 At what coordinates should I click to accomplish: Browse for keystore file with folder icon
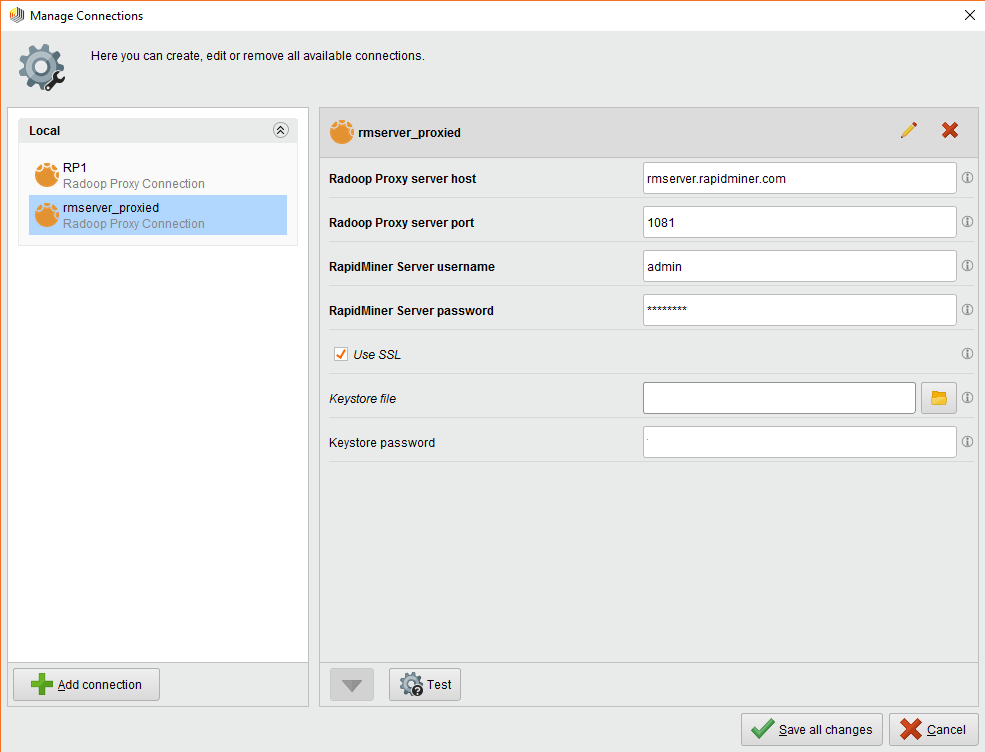tap(938, 398)
